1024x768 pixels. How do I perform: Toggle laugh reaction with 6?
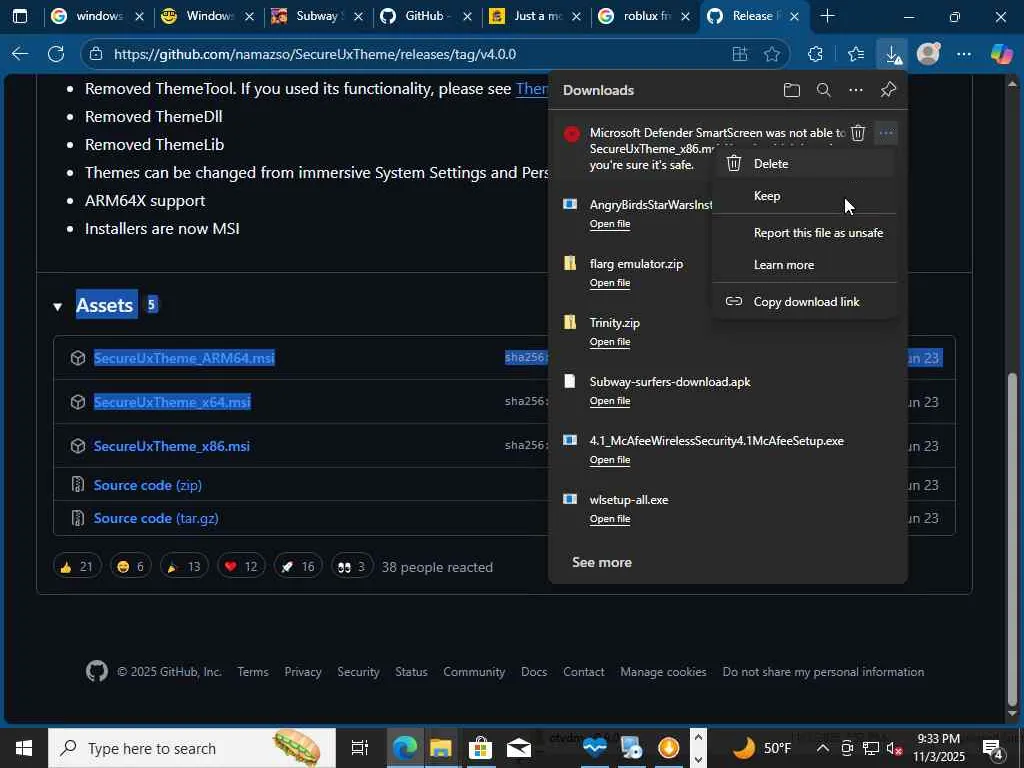click(x=131, y=566)
